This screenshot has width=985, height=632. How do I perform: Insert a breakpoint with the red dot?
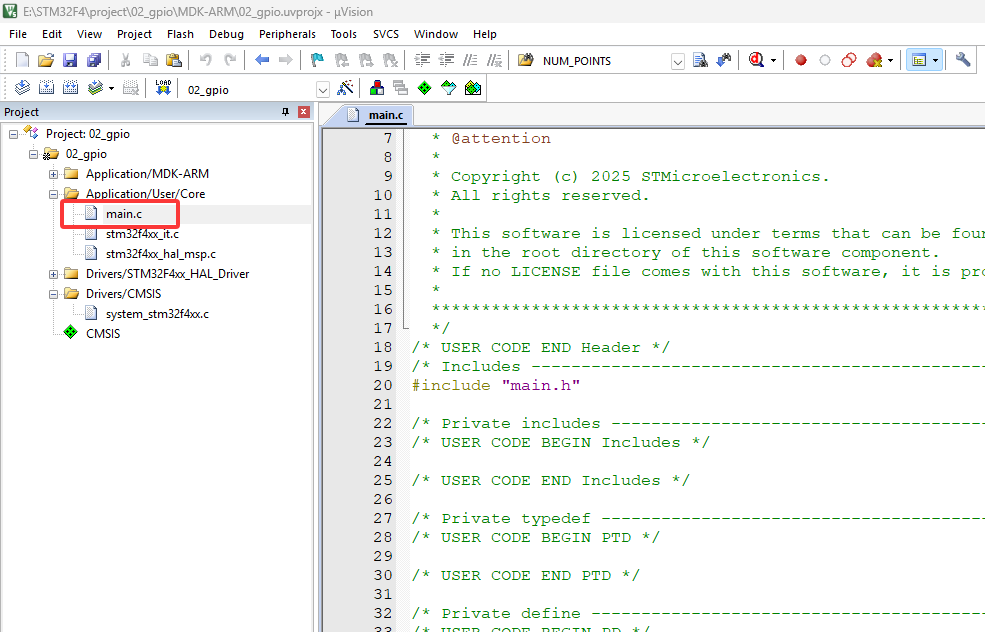(800, 60)
